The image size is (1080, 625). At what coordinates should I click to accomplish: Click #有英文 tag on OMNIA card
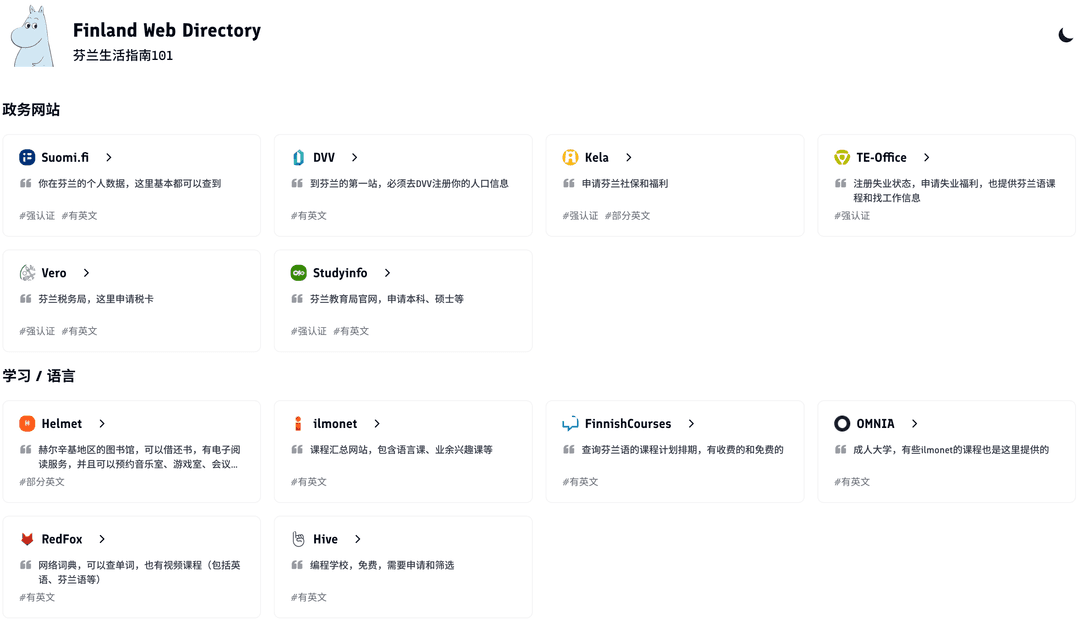pos(852,482)
